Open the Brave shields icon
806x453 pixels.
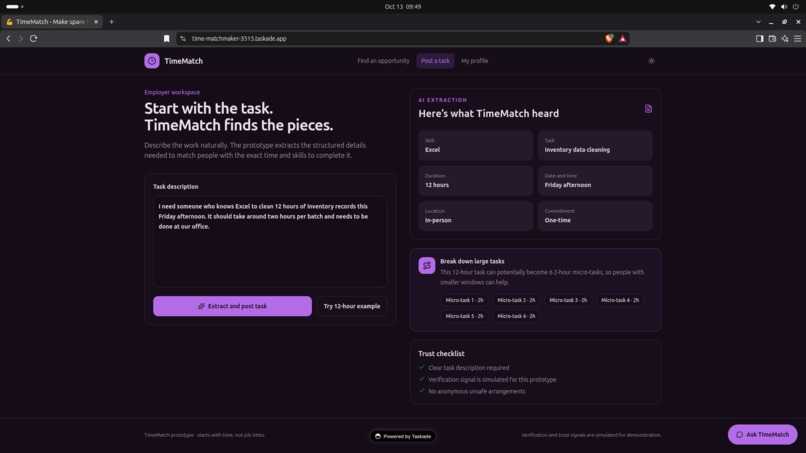609,39
